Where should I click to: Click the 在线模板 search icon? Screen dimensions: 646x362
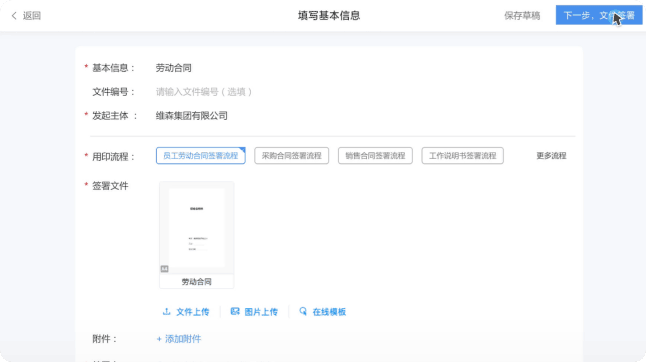click(x=303, y=311)
